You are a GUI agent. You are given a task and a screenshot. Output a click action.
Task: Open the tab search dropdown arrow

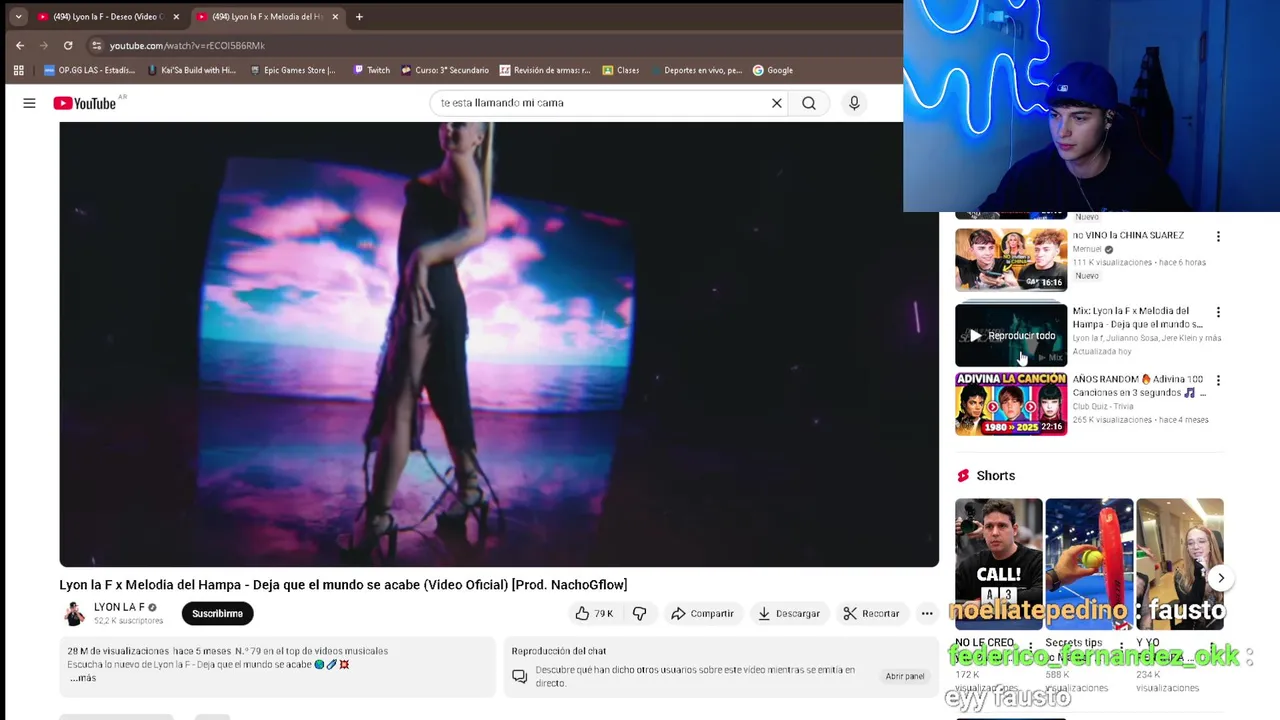coord(18,16)
